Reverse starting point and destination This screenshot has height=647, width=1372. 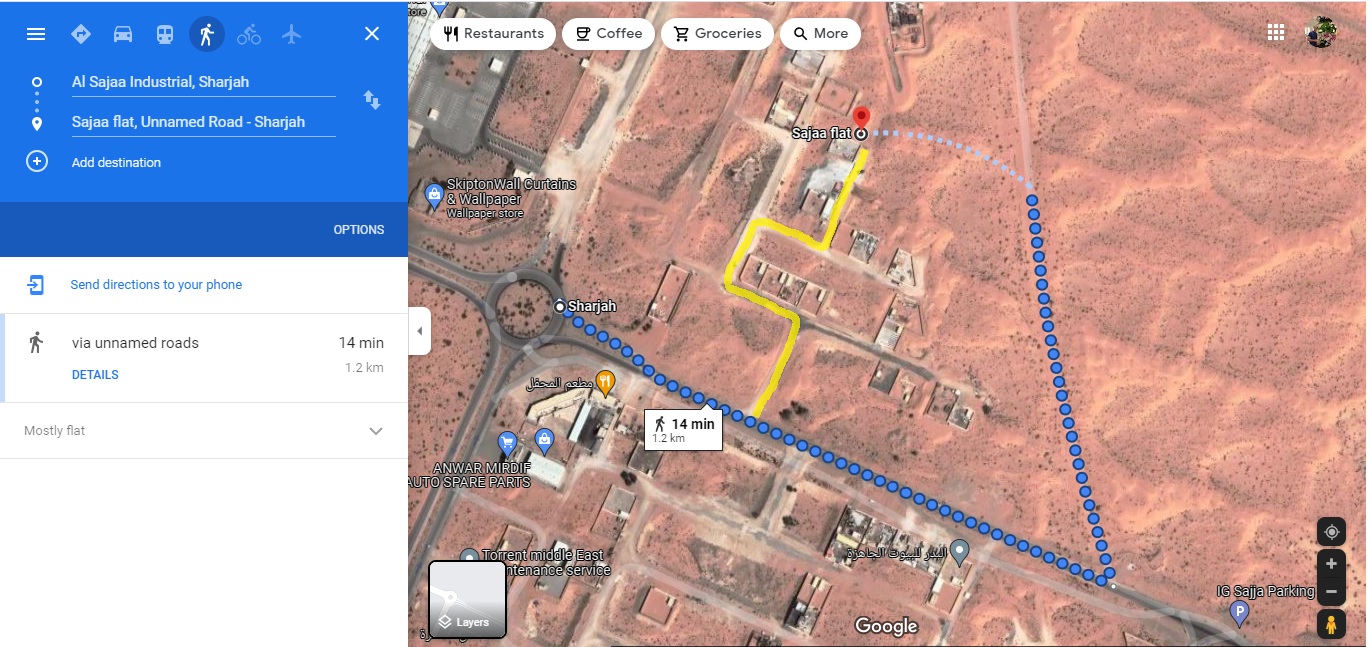(x=372, y=100)
